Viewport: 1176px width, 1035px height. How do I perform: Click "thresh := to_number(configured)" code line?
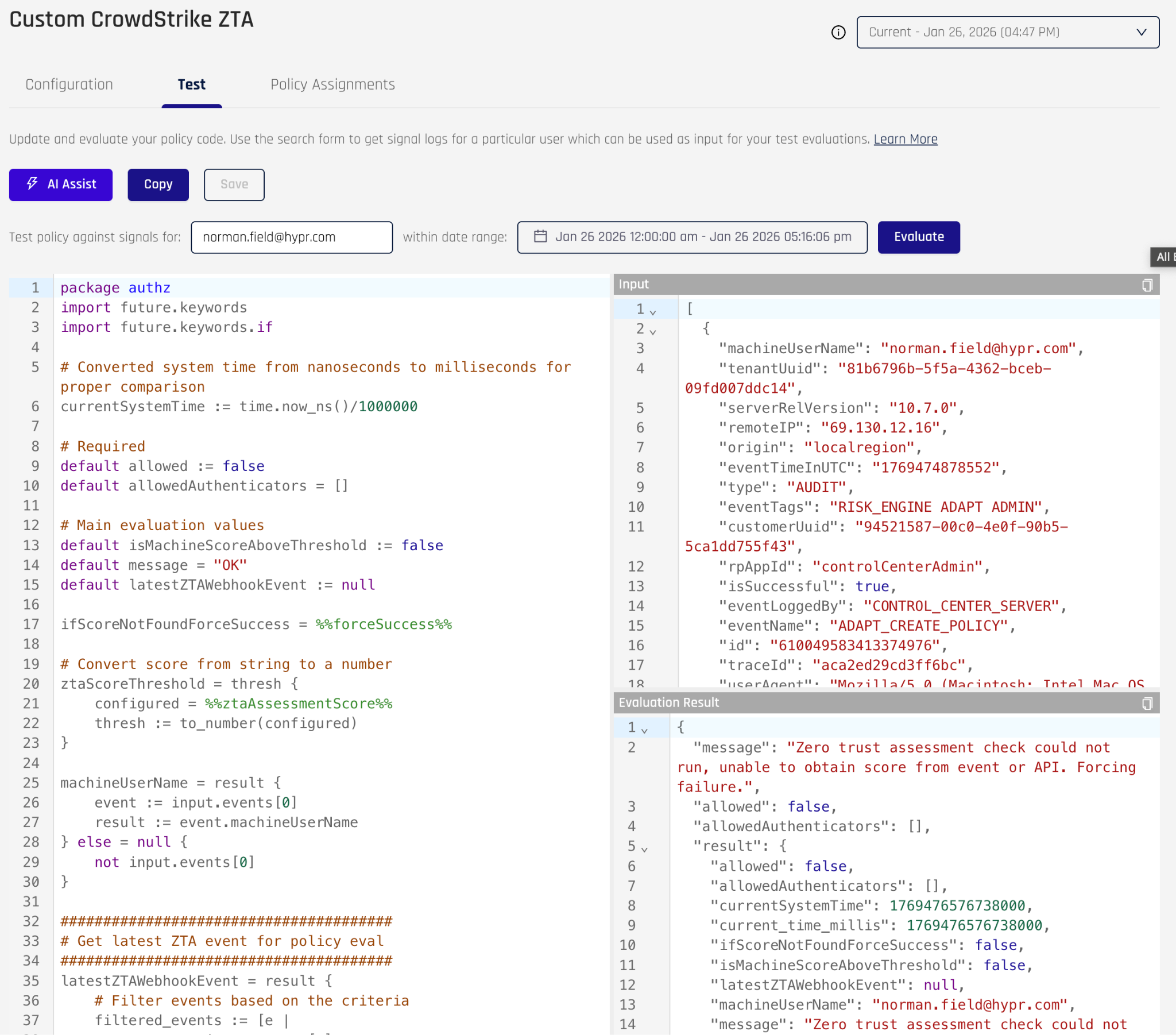tap(226, 723)
